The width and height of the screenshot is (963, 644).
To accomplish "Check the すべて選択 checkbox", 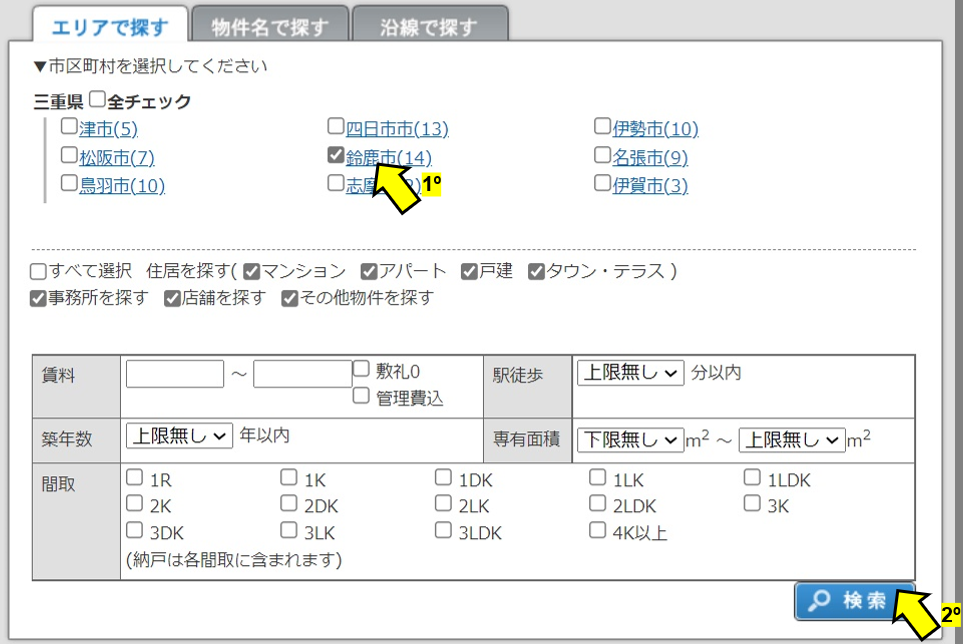I will [38, 271].
